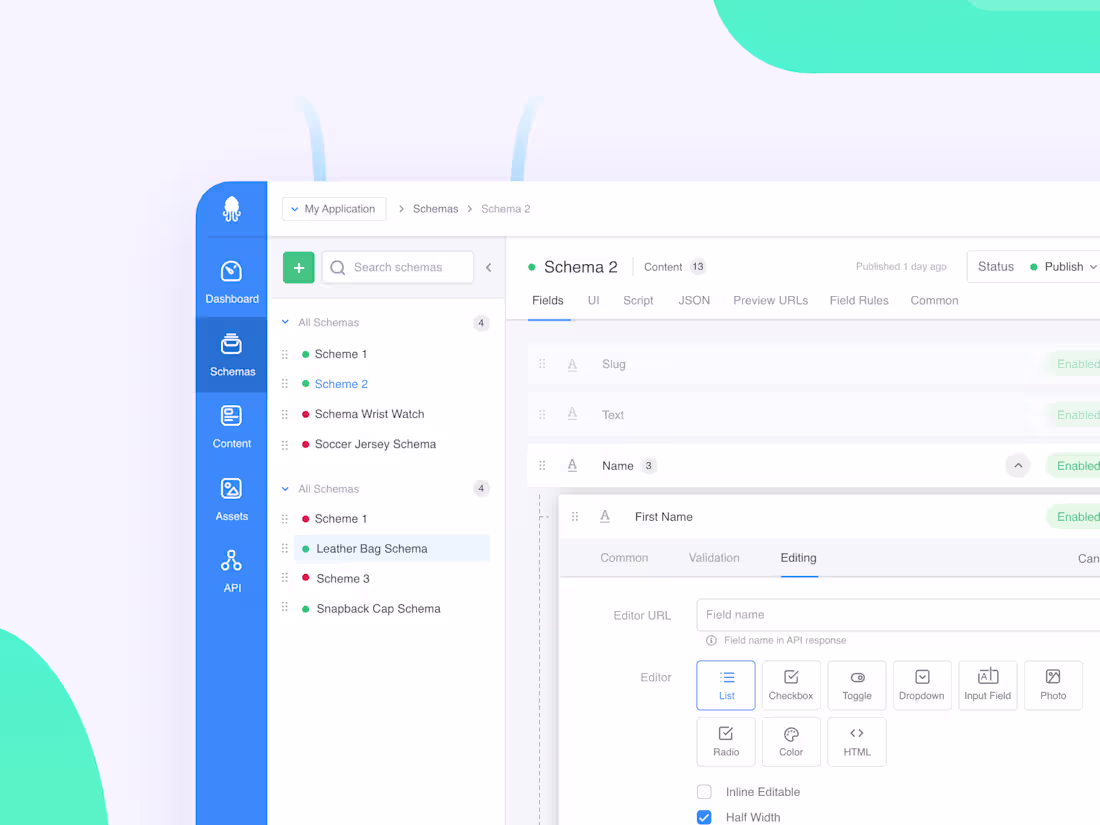Switch to the JSON tab
This screenshot has width=1100, height=825.
coord(694,300)
